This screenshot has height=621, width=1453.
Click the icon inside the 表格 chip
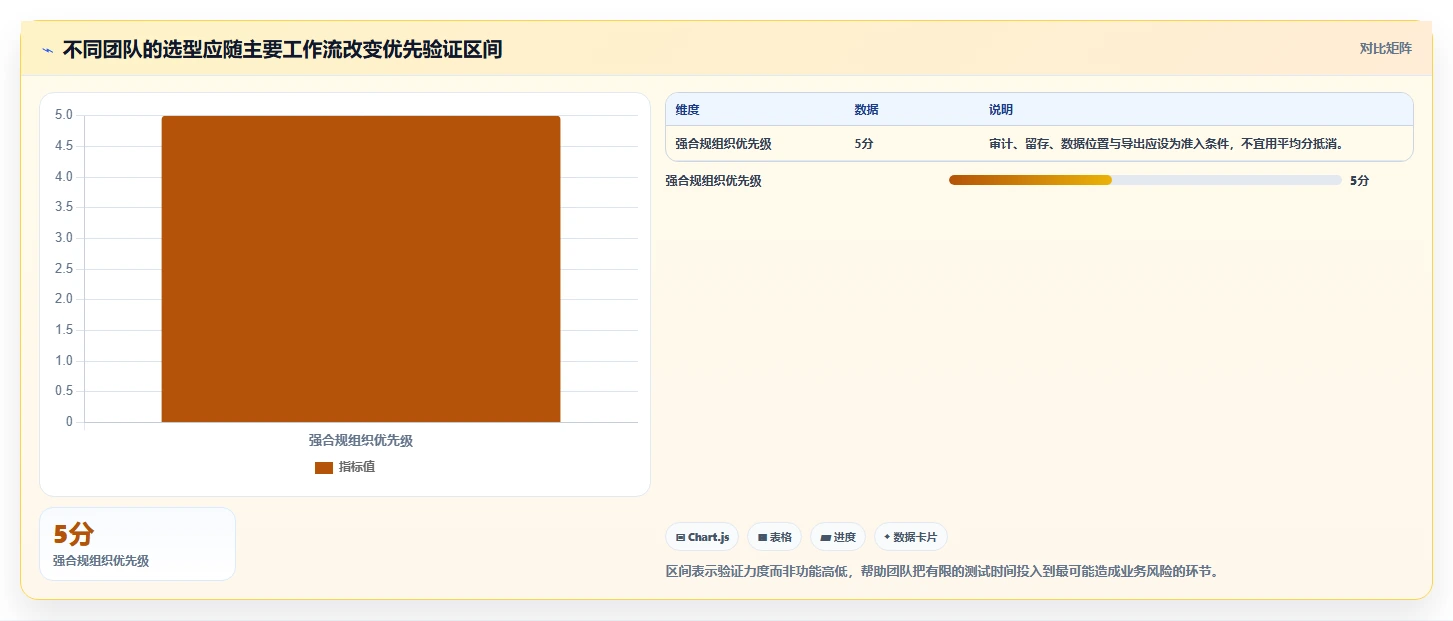[x=762, y=538]
